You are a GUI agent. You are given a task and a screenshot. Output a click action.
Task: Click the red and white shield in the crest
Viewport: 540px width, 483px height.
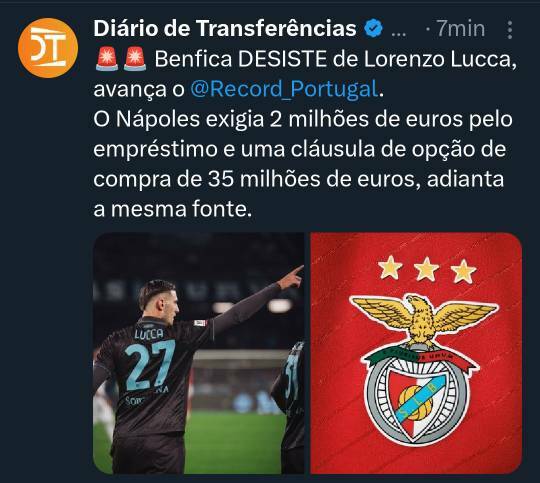click(x=418, y=403)
